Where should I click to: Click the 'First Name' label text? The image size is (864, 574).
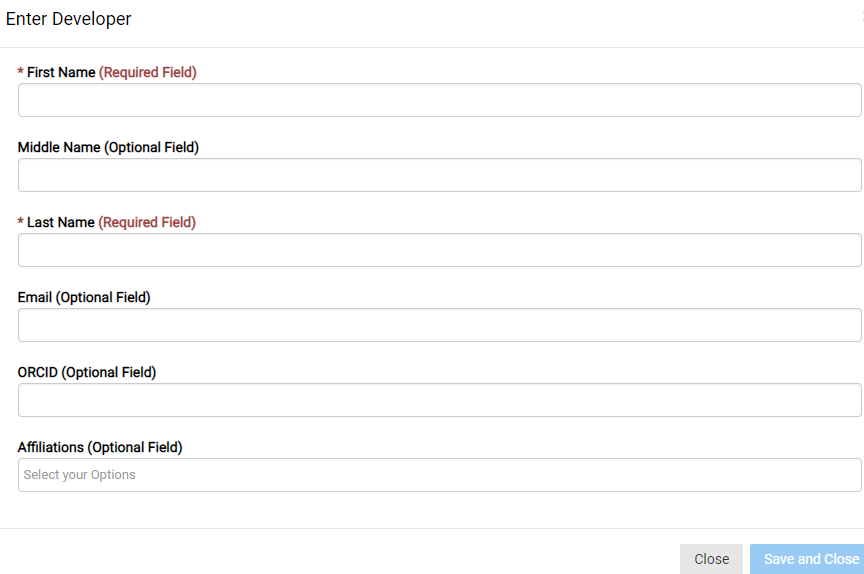pos(61,72)
